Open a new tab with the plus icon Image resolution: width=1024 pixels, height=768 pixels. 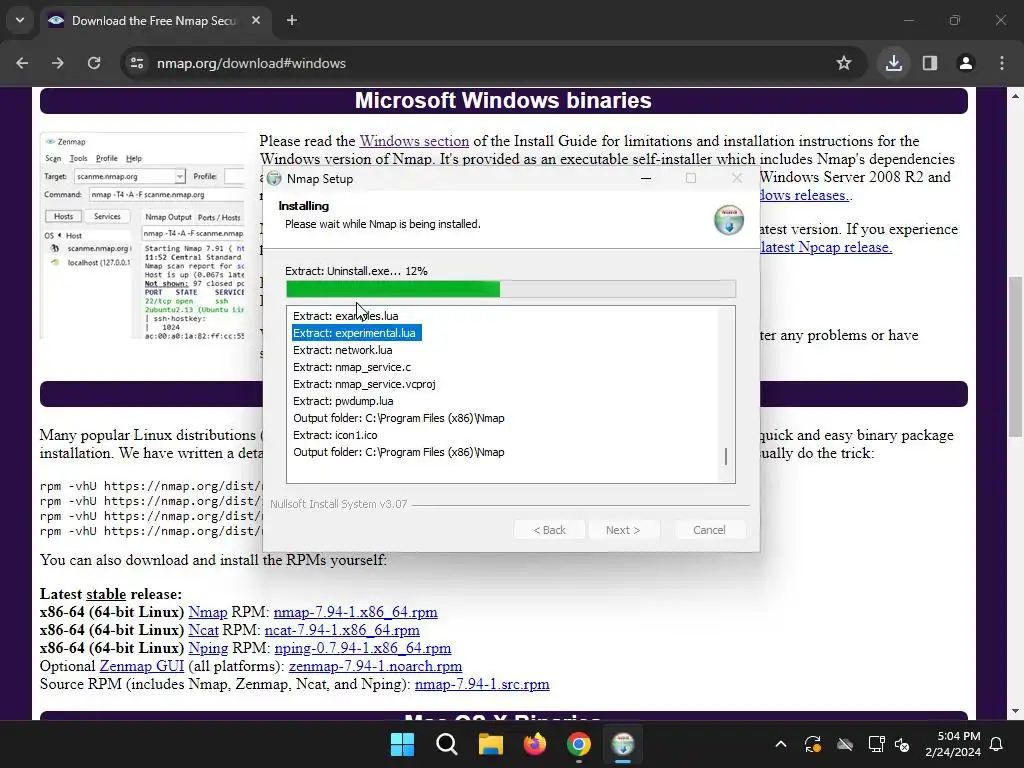tap(292, 20)
